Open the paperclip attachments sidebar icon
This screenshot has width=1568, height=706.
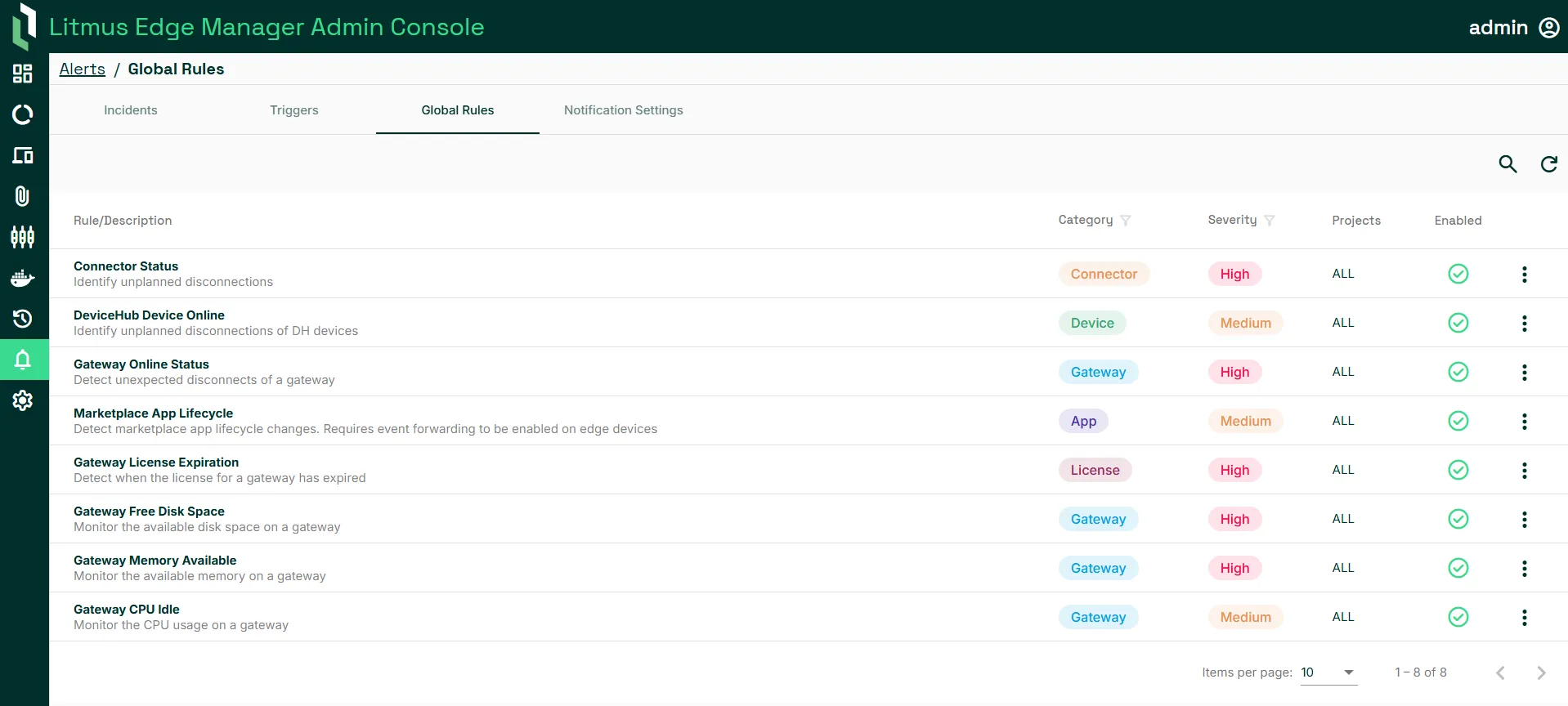(23, 196)
